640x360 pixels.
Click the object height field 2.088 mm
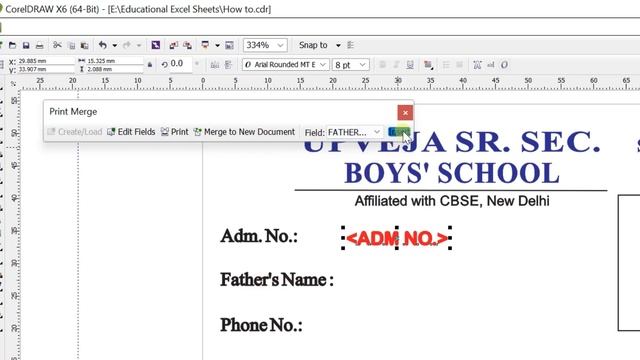click(x=115, y=69)
